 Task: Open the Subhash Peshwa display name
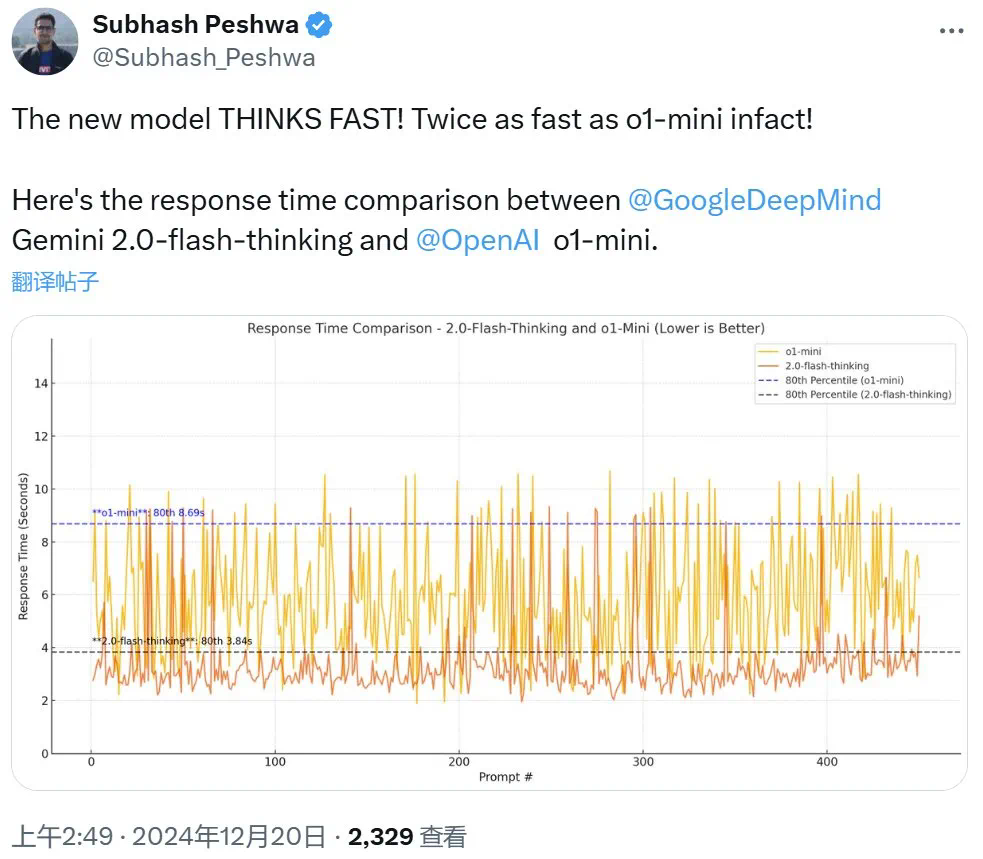[x=195, y=26]
